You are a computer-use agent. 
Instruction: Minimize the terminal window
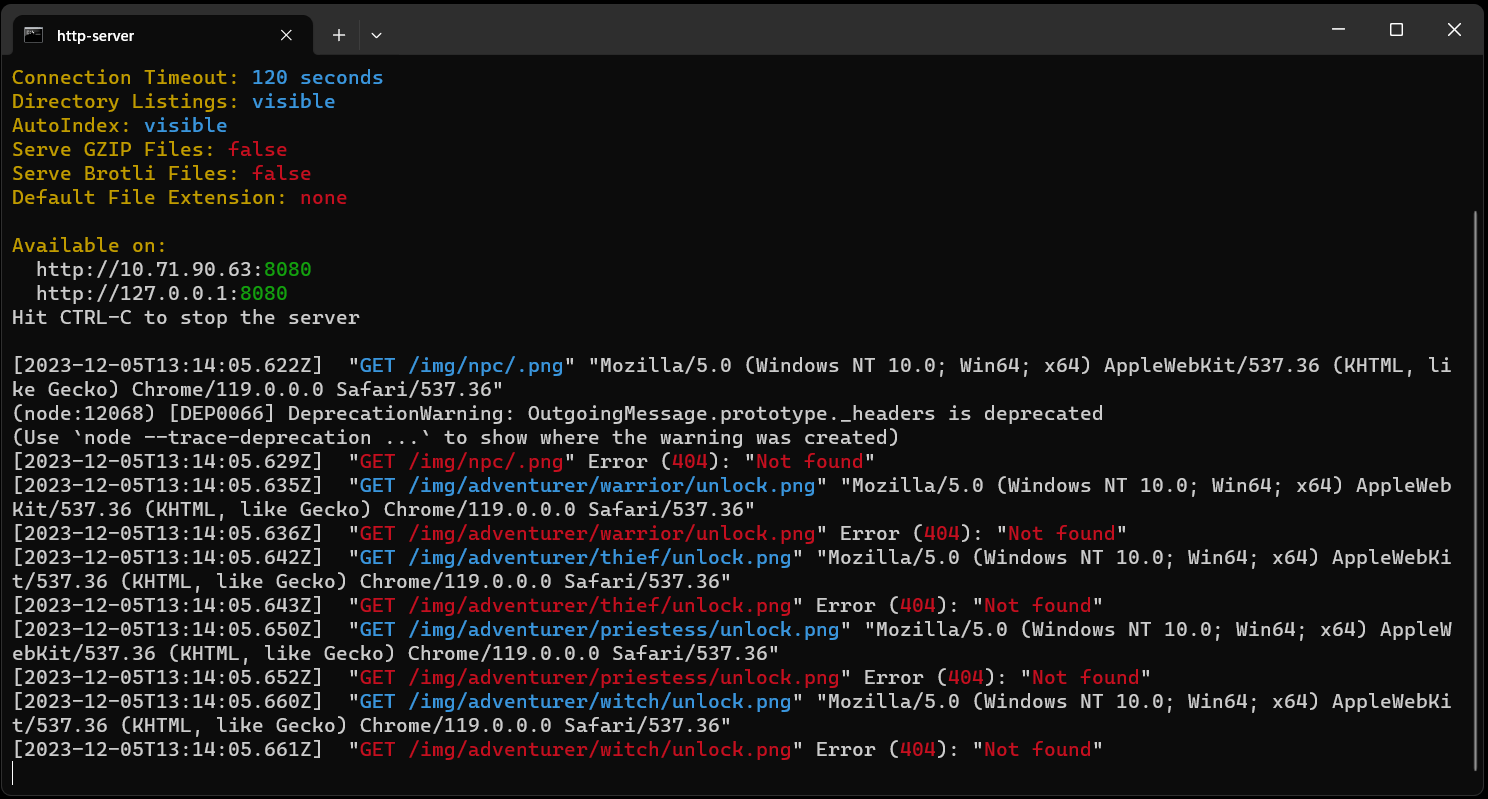1338,30
